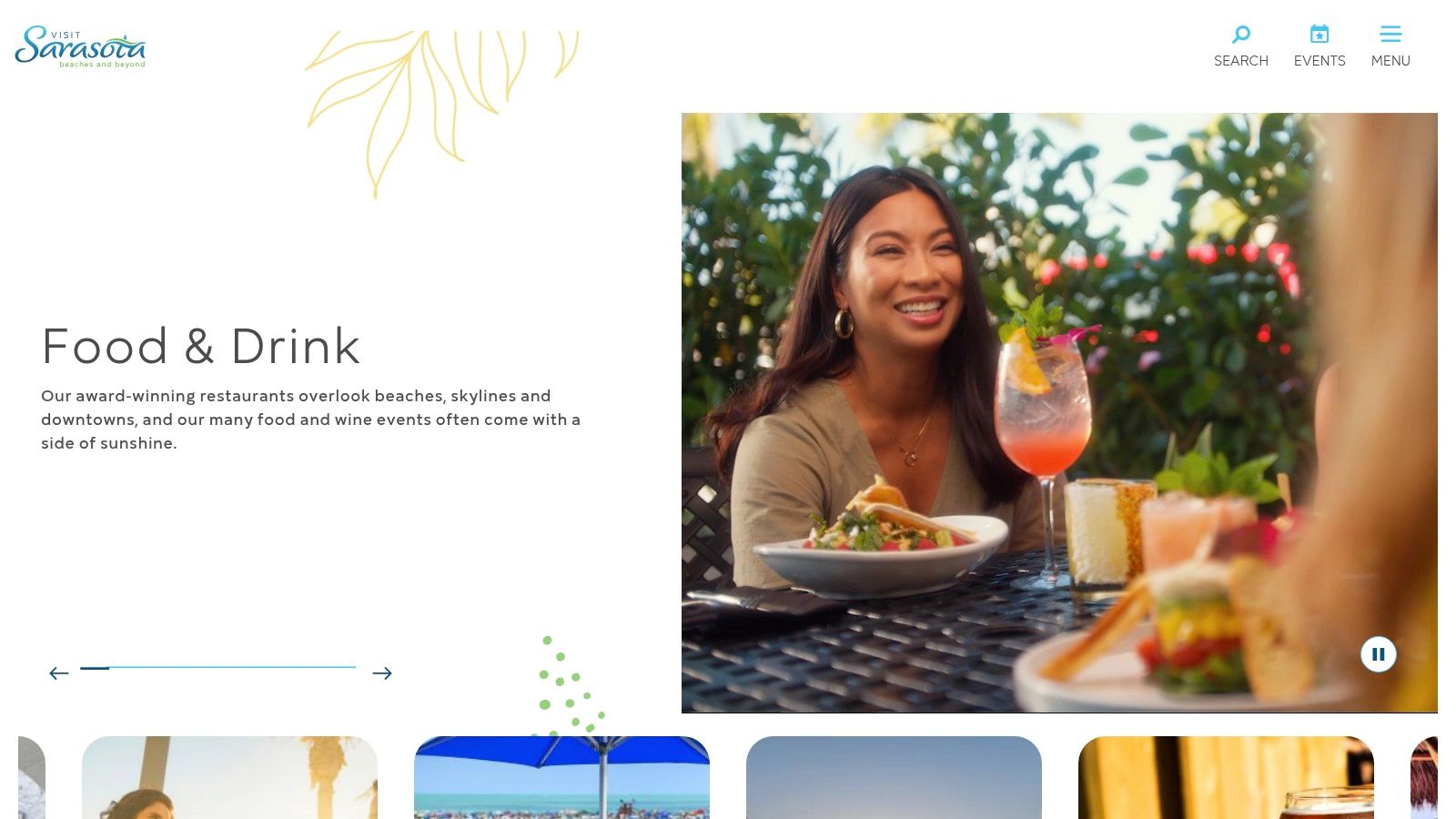Viewport: 1456px width, 819px height.
Task: Click the woman dining video
Action: [1059, 412]
